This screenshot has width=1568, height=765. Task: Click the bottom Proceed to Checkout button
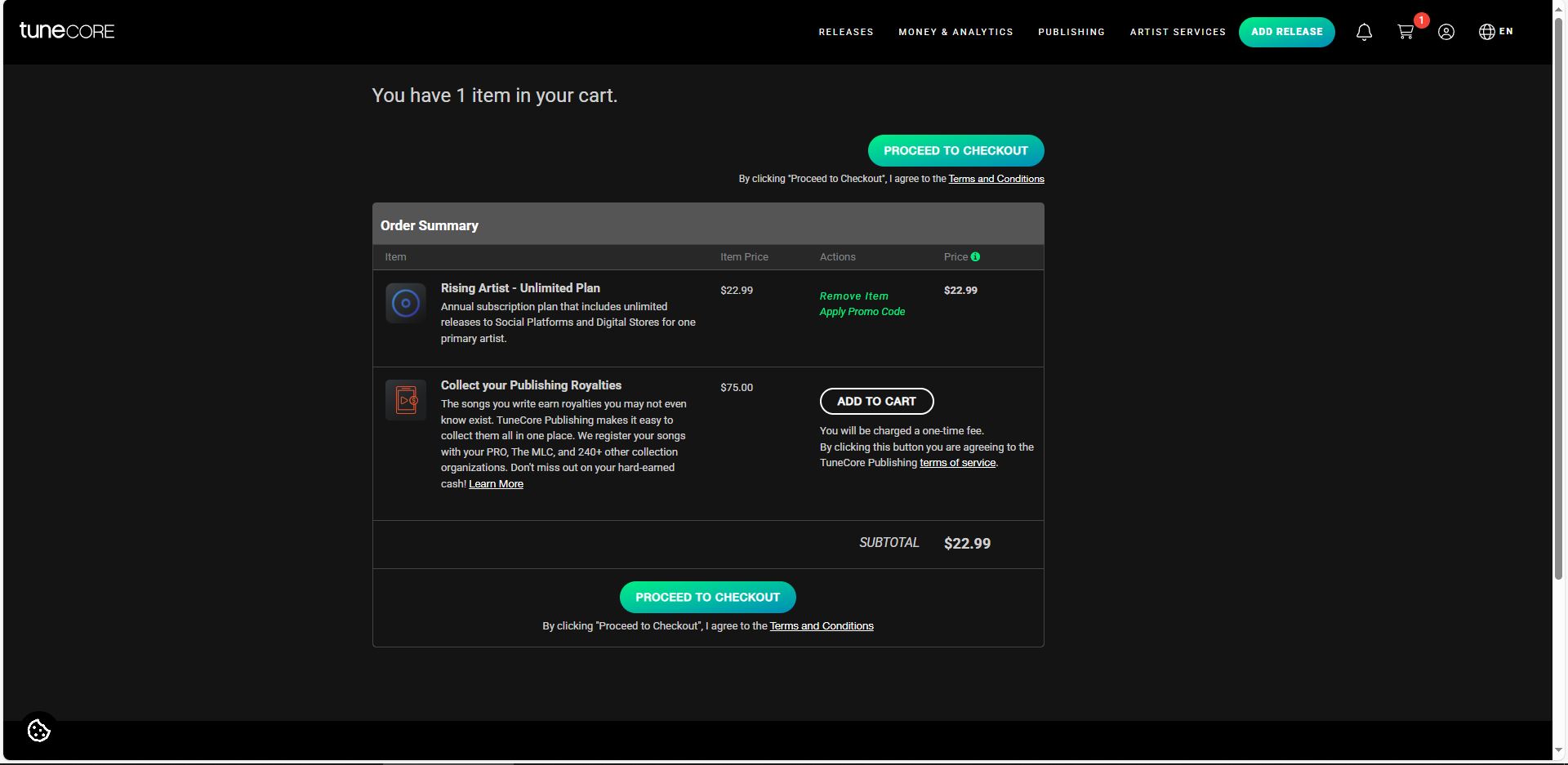(708, 597)
